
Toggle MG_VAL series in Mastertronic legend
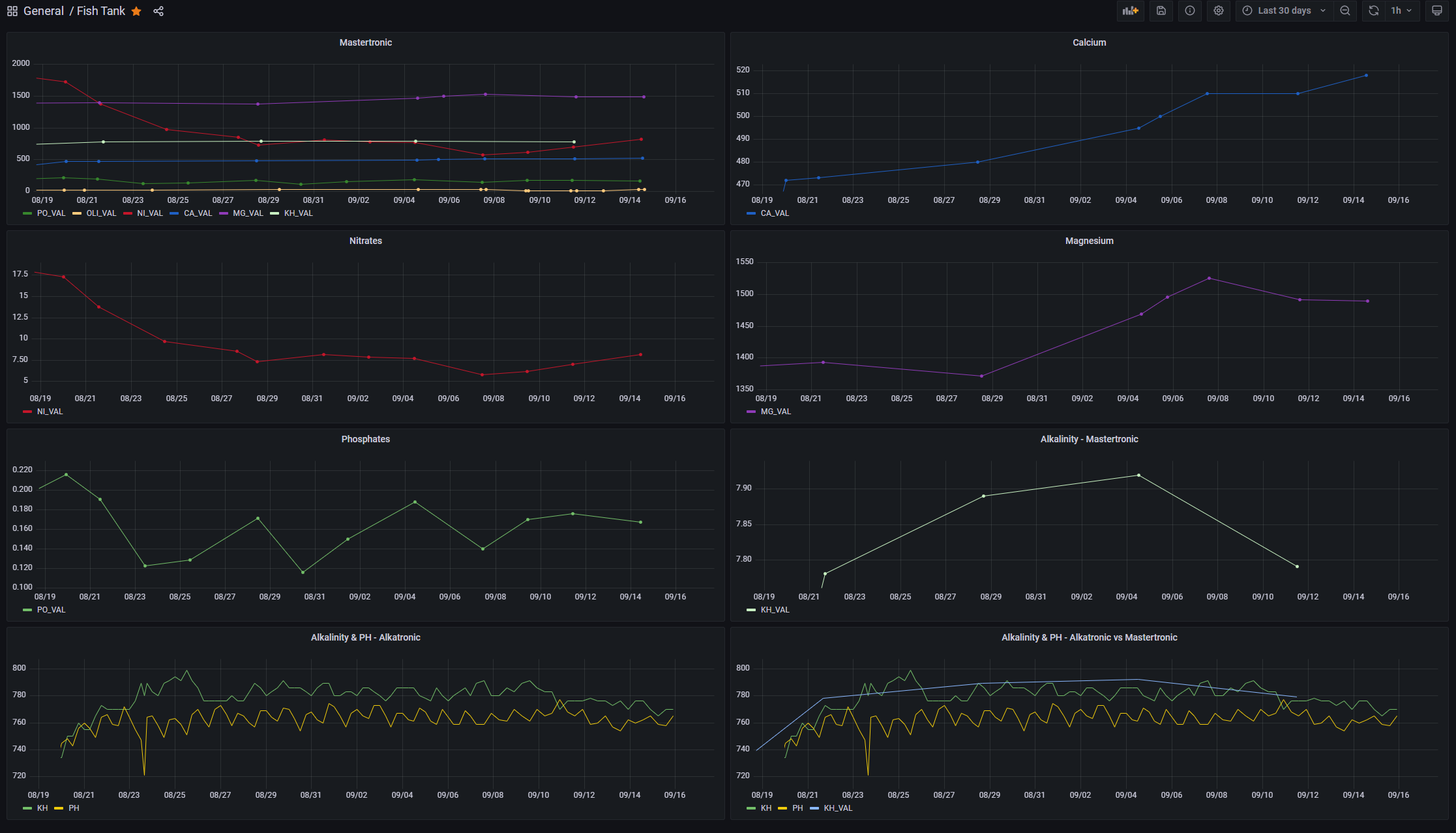click(x=248, y=213)
